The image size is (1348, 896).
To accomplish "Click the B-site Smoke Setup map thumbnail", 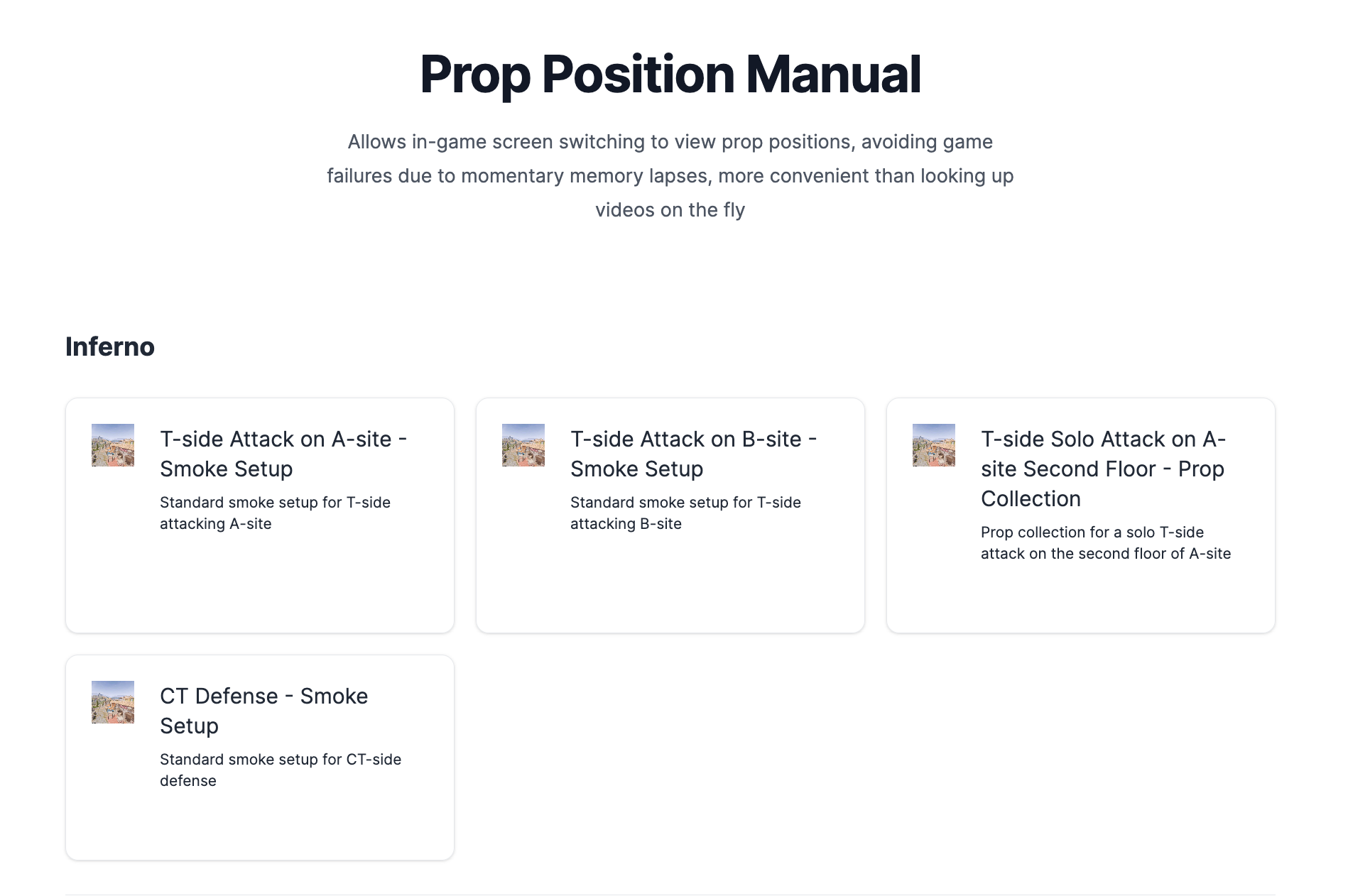I will pos(523,445).
